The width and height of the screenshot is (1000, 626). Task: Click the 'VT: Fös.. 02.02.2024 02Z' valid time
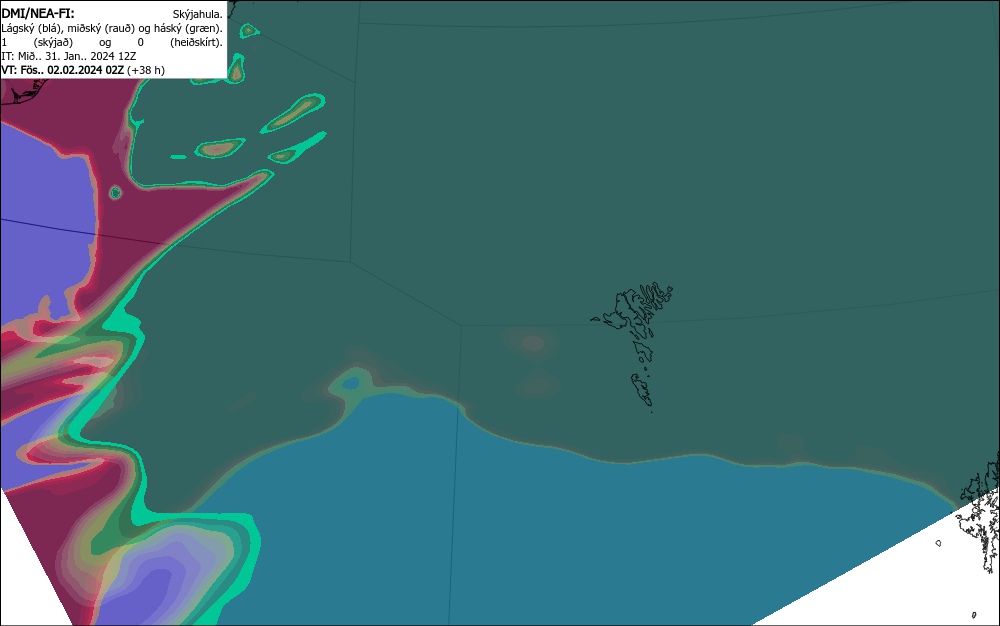coord(62,70)
